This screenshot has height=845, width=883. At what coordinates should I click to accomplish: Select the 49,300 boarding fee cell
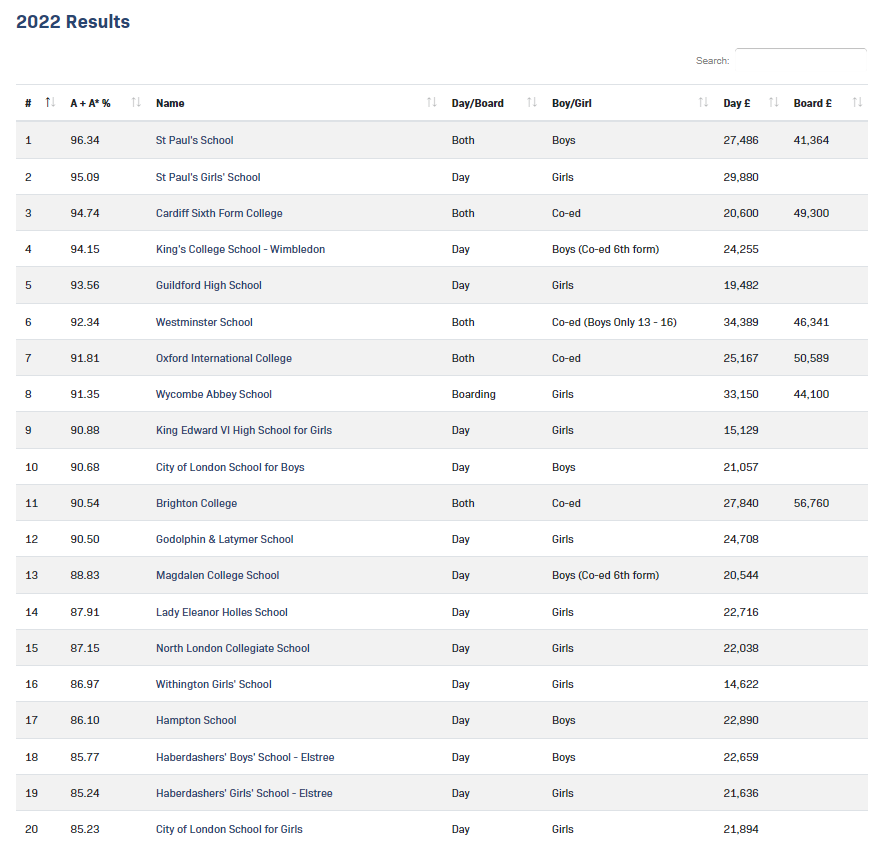pos(811,213)
